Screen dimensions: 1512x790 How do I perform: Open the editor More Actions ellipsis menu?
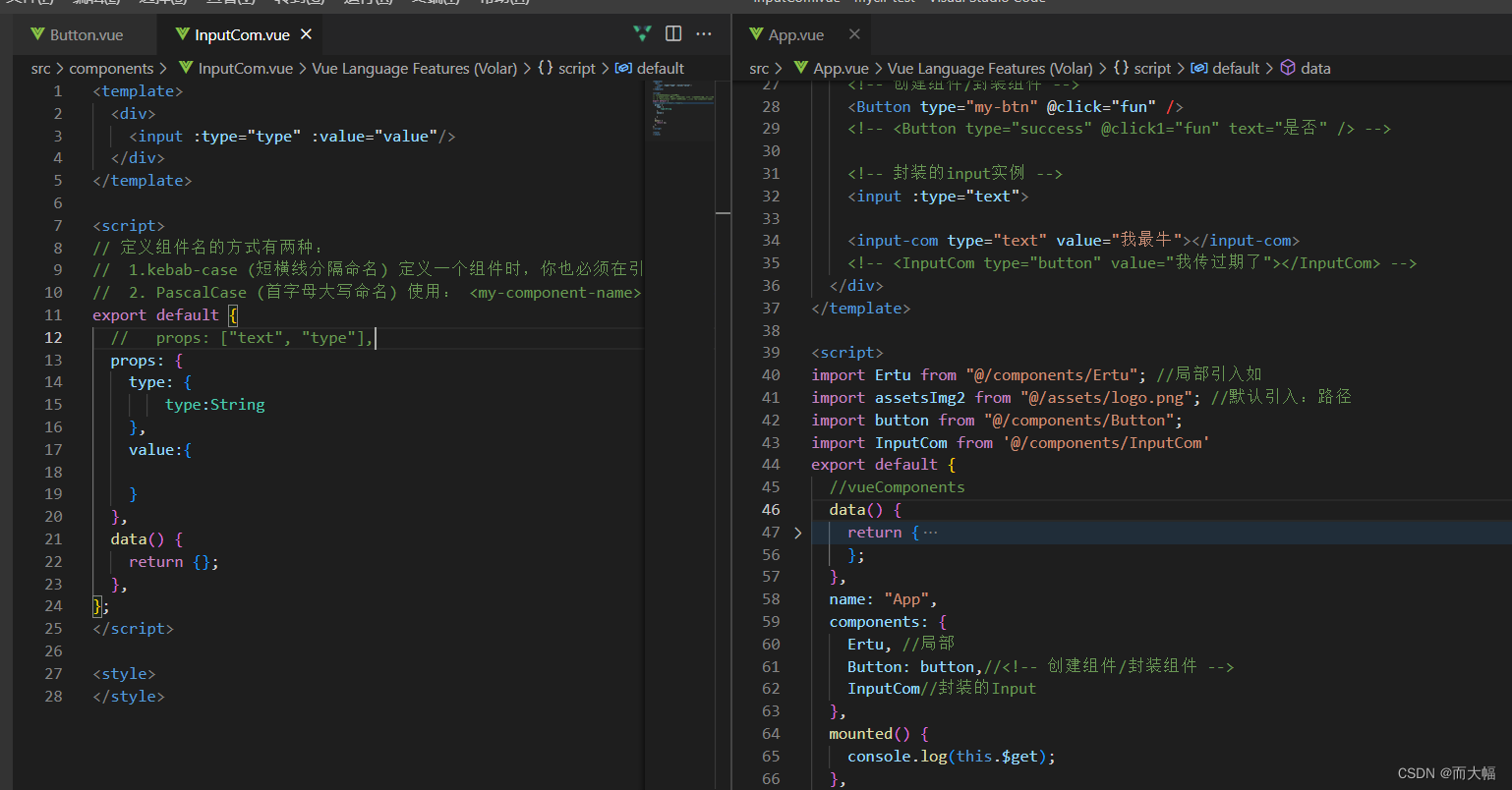tap(704, 33)
